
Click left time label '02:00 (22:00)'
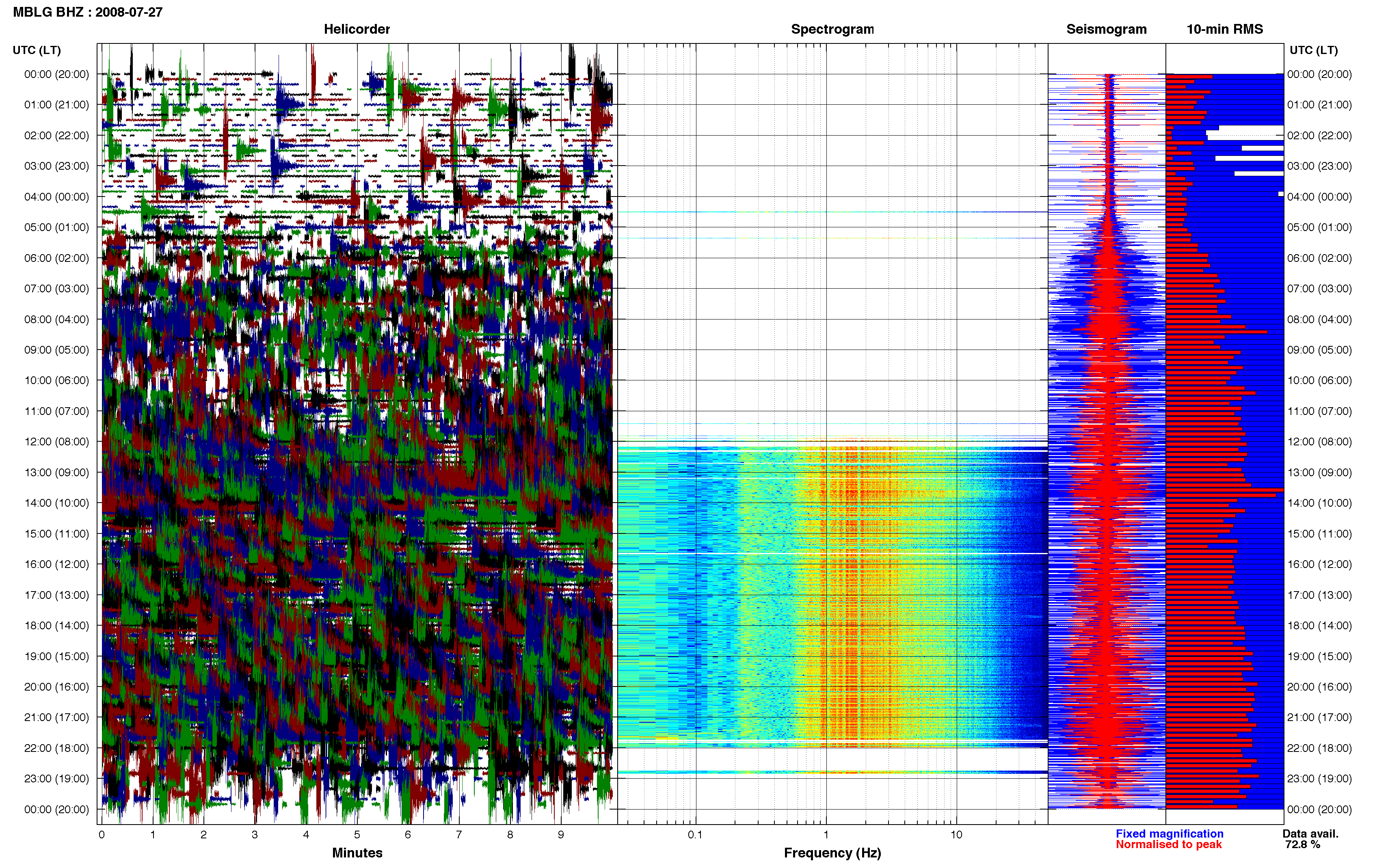click(x=57, y=136)
